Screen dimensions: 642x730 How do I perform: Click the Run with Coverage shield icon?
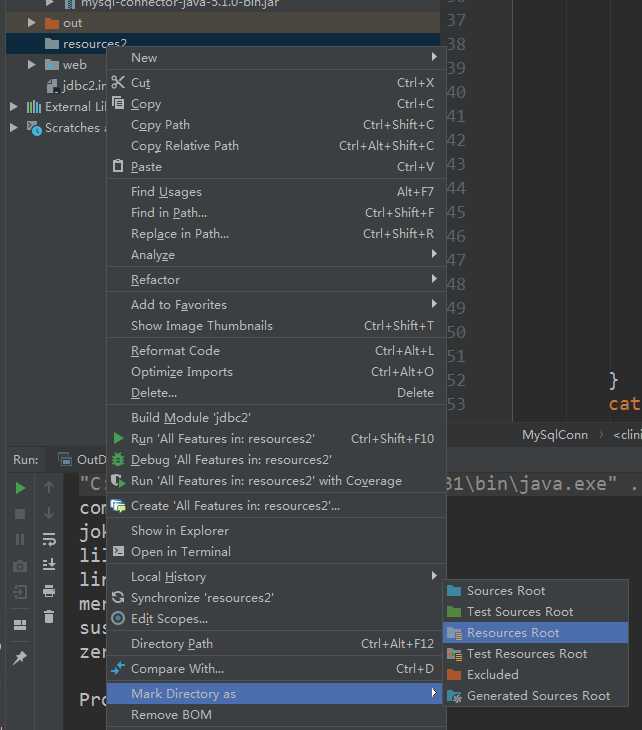click(118, 480)
